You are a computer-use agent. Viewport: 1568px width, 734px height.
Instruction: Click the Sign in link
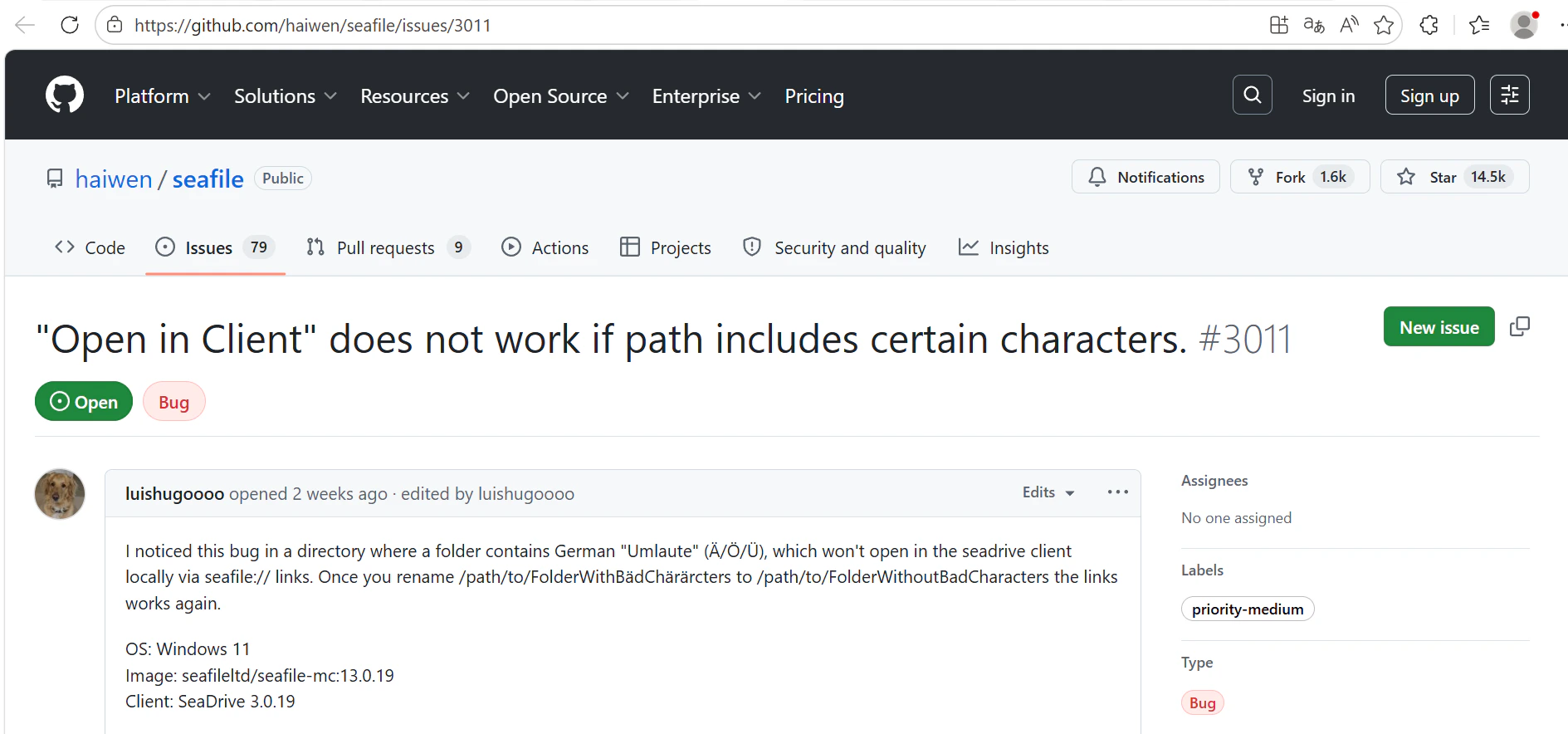(1328, 96)
